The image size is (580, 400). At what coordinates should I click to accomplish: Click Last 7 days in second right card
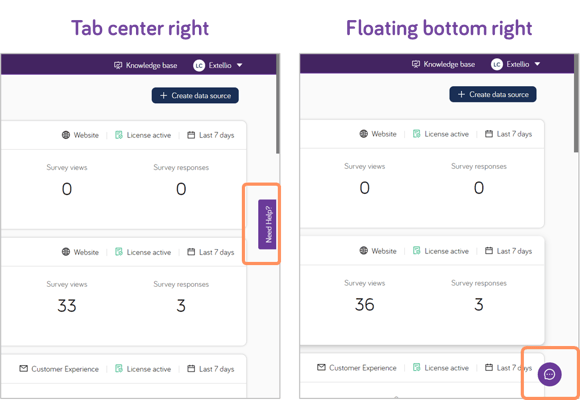(514, 251)
